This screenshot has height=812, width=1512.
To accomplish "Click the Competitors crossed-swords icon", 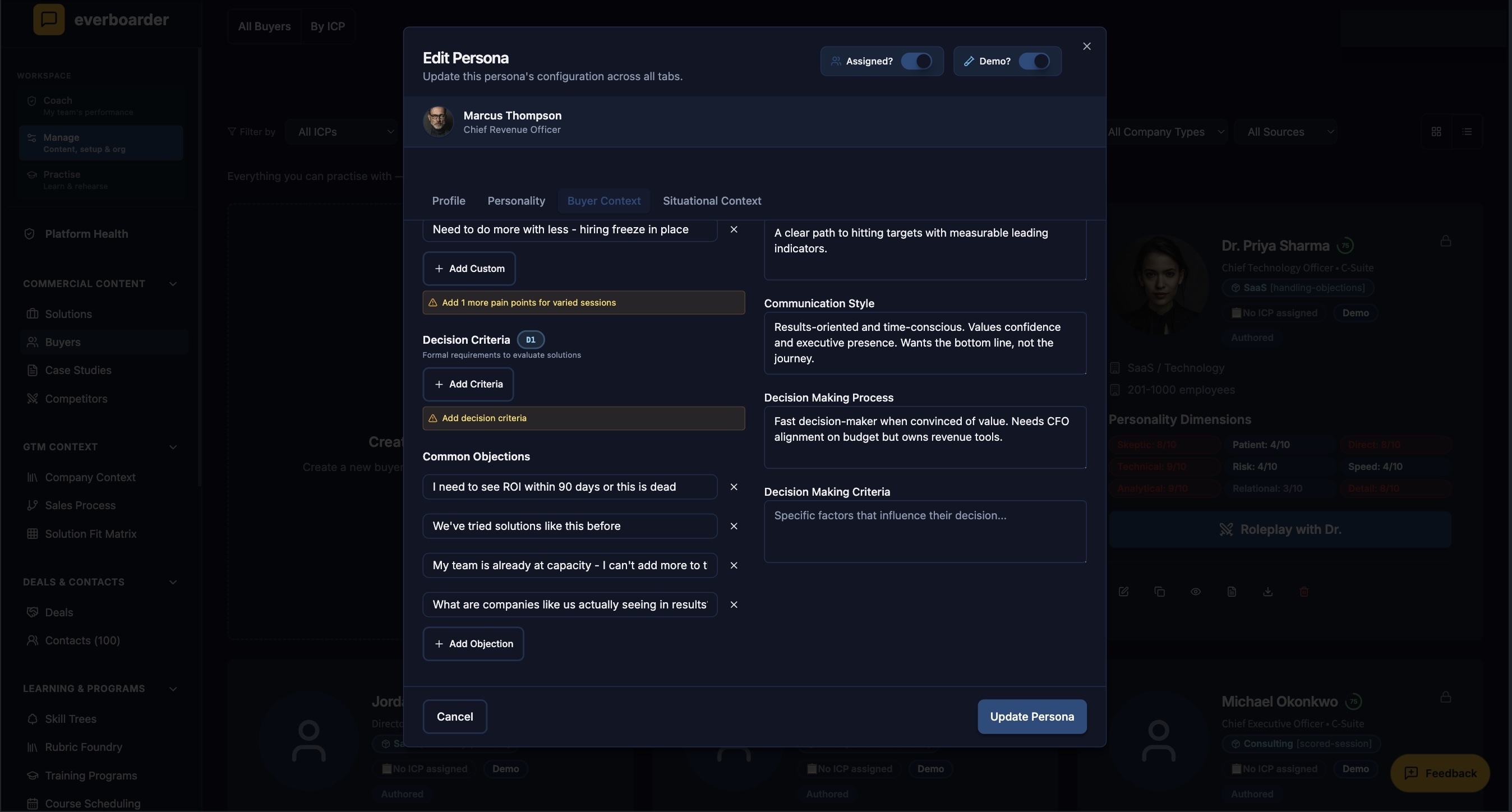I will 33,398.
